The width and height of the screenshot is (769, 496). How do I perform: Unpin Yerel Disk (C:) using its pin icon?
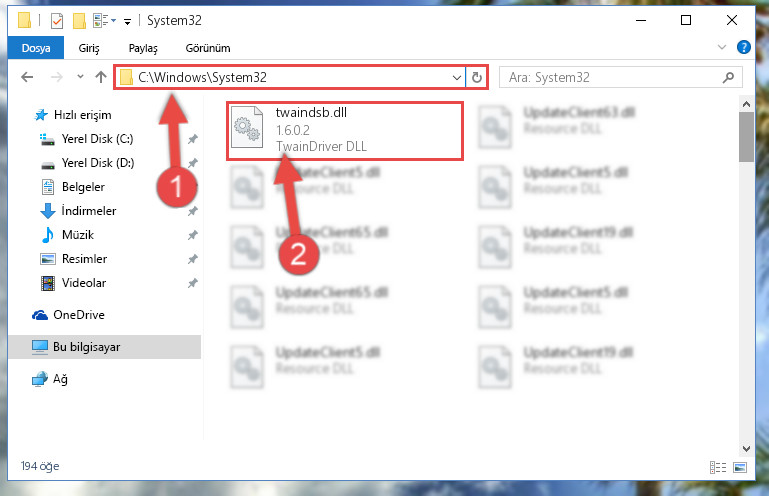(x=193, y=139)
